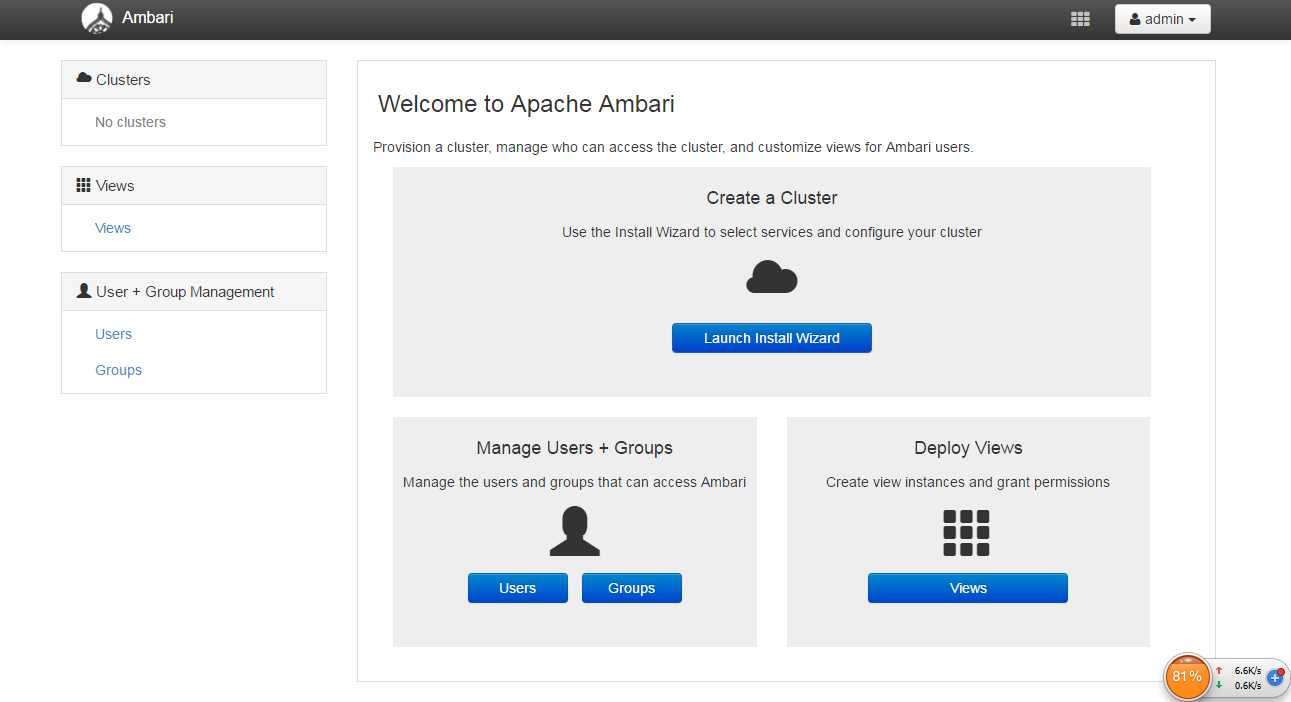Click the Ambari brand name in the navbar
The image size is (1291, 702).
(x=147, y=17)
